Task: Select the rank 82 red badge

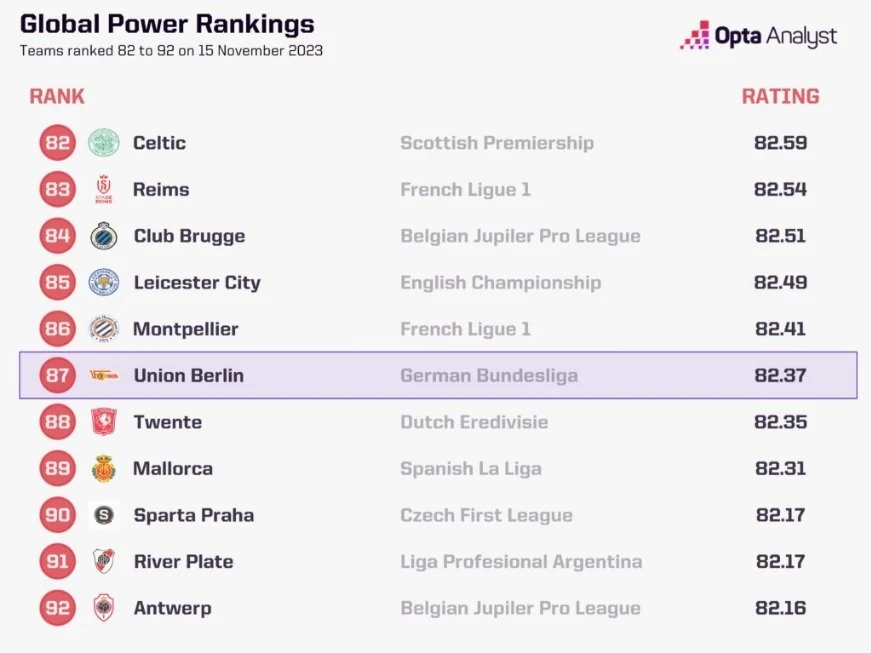Action: (57, 143)
